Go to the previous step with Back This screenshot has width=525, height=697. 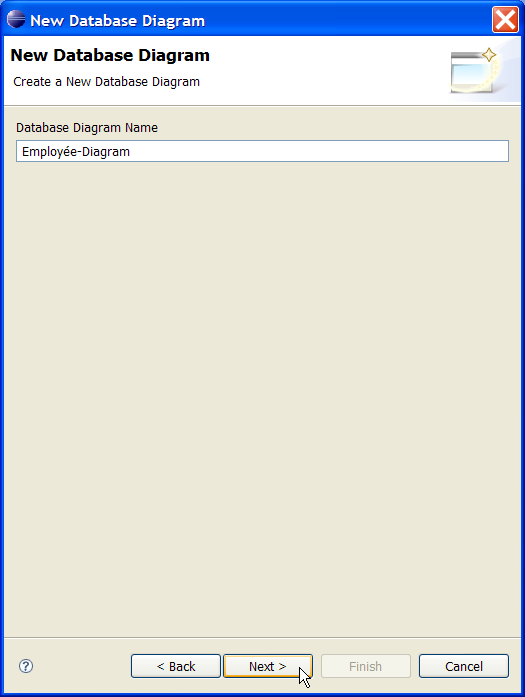(x=176, y=666)
